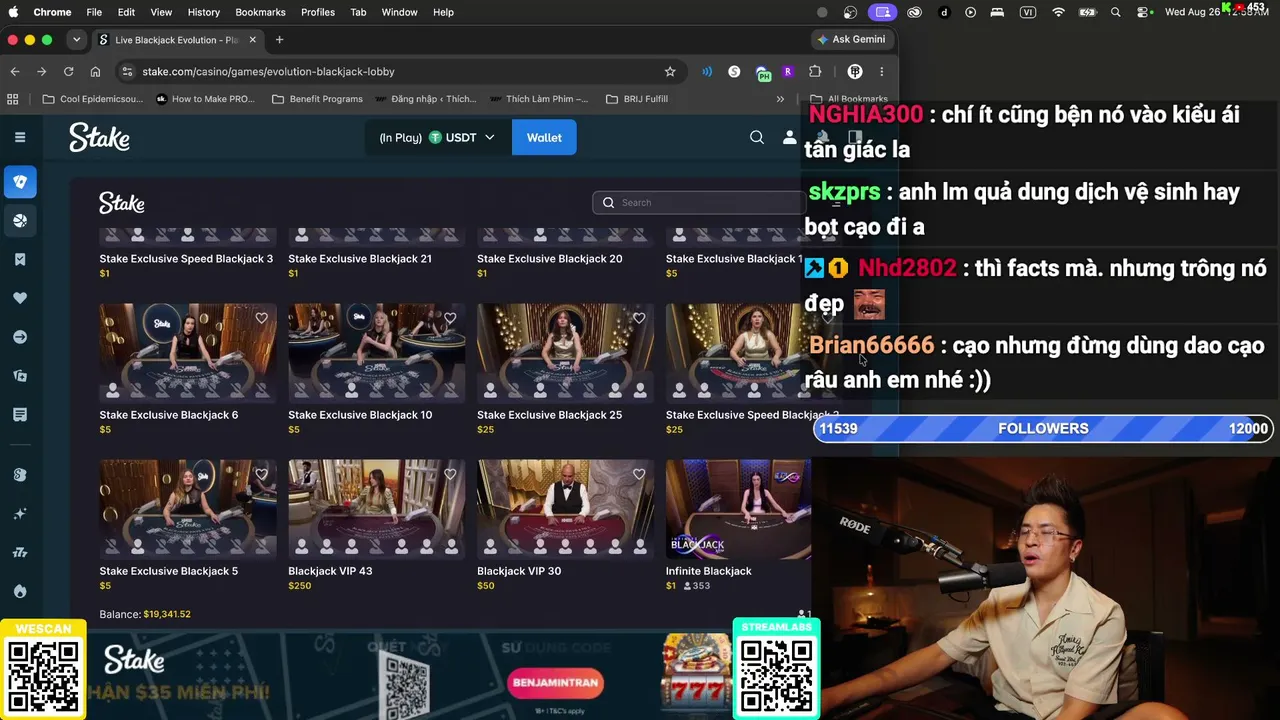Favorite Stake Exclusive Blackjack 10 with heart

(450, 318)
